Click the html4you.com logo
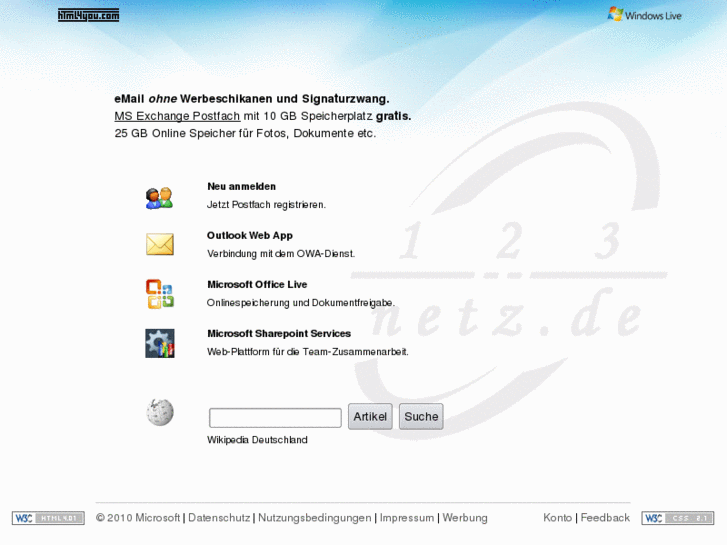Image resolution: width=727 pixels, height=545 pixels. point(89,15)
